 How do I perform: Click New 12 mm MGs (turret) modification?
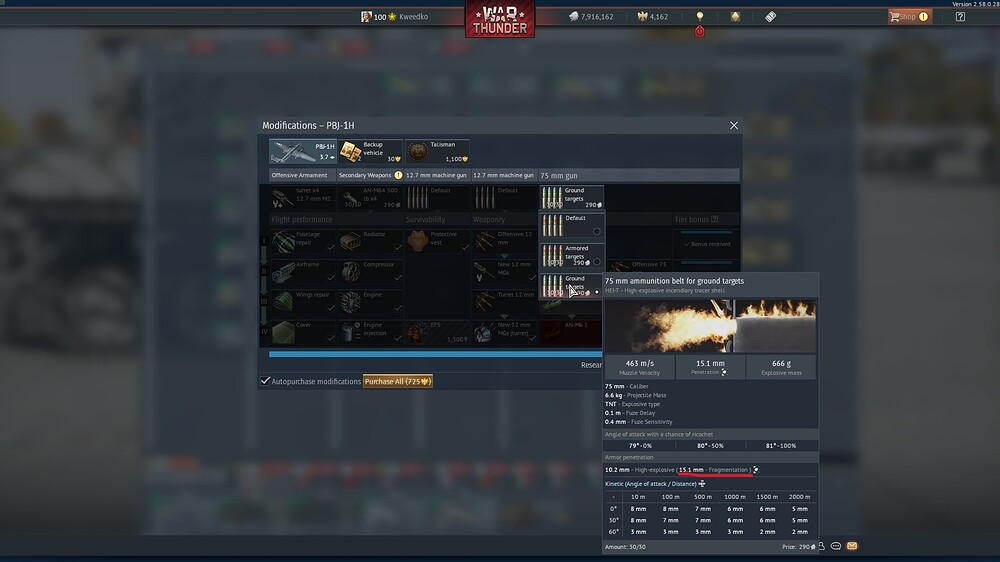pyautogui.click(x=504, y=332)
